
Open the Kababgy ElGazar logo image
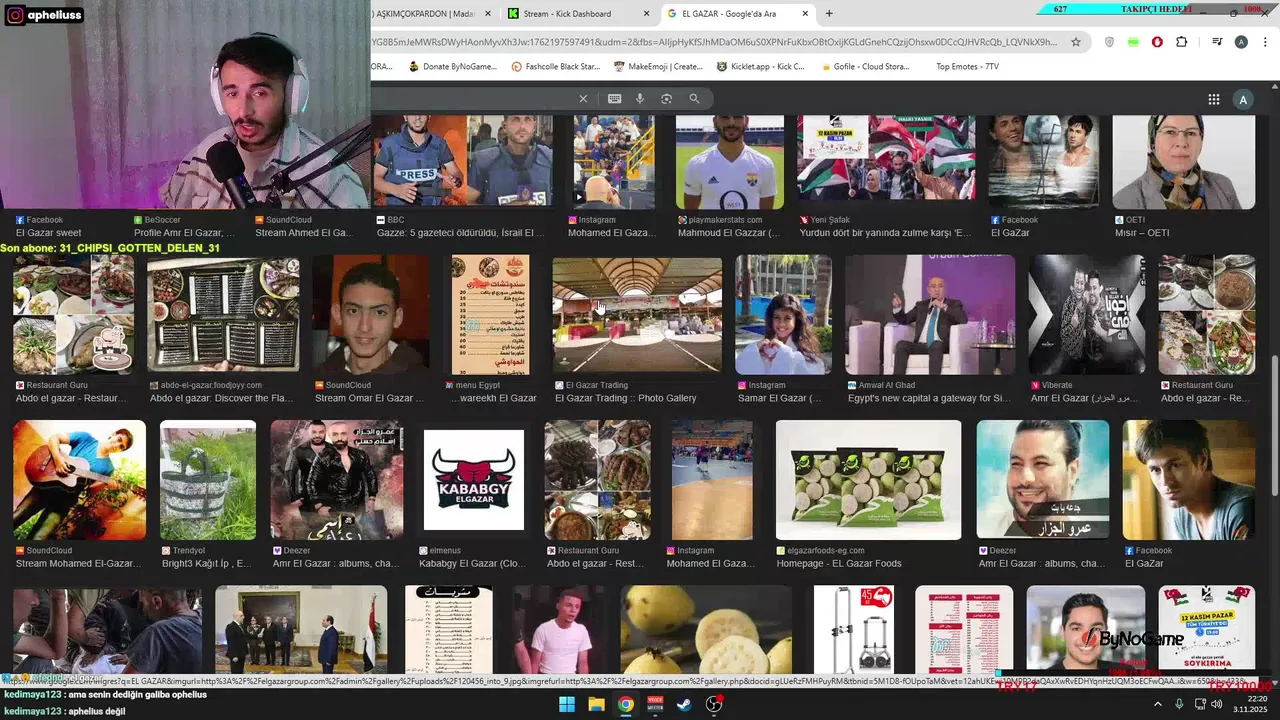(x=473, y=480)
